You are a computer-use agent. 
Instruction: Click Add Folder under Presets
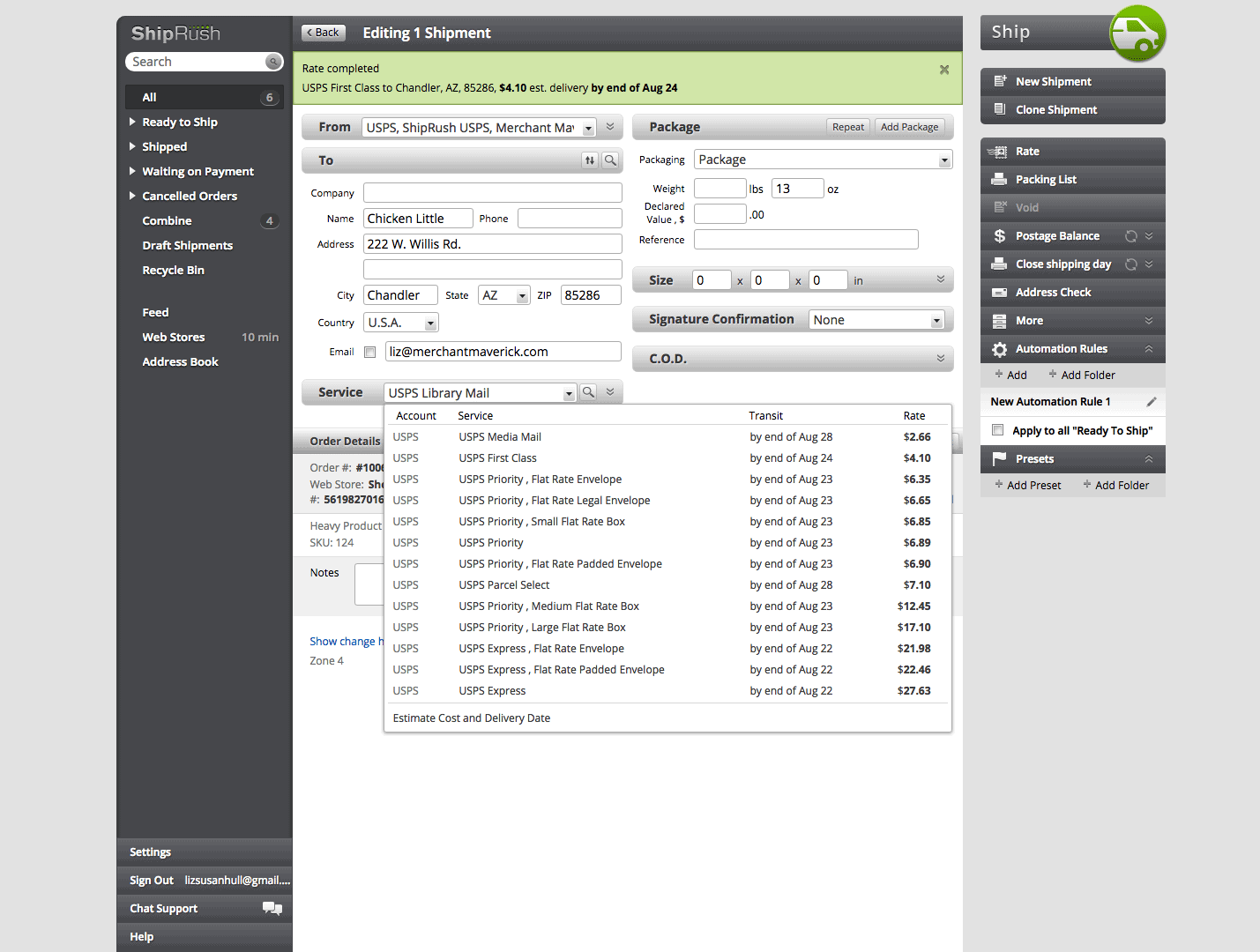click(x=1115, y=485)
